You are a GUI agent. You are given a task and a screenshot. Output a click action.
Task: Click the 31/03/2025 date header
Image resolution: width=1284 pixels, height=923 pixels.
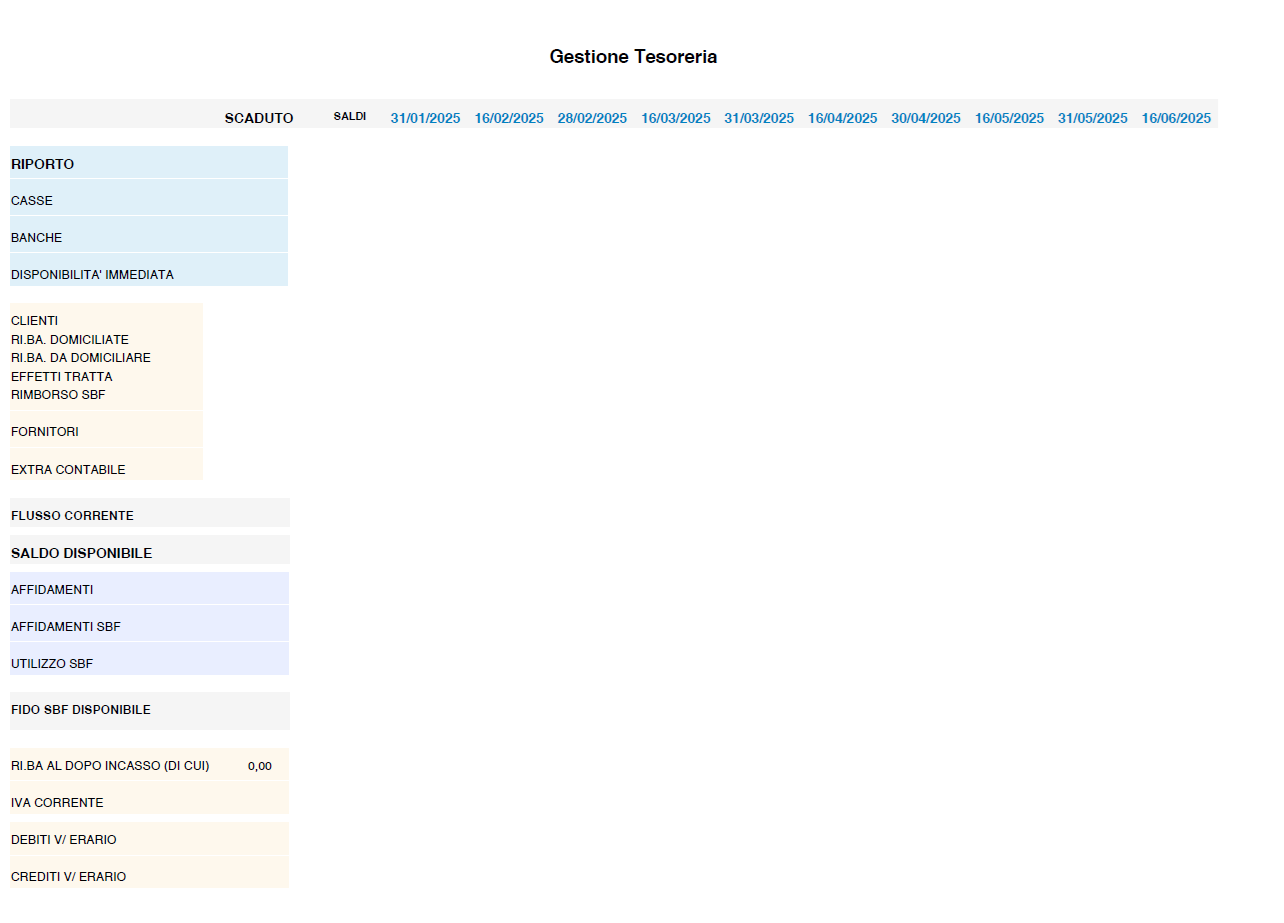[x=759, y=118]
